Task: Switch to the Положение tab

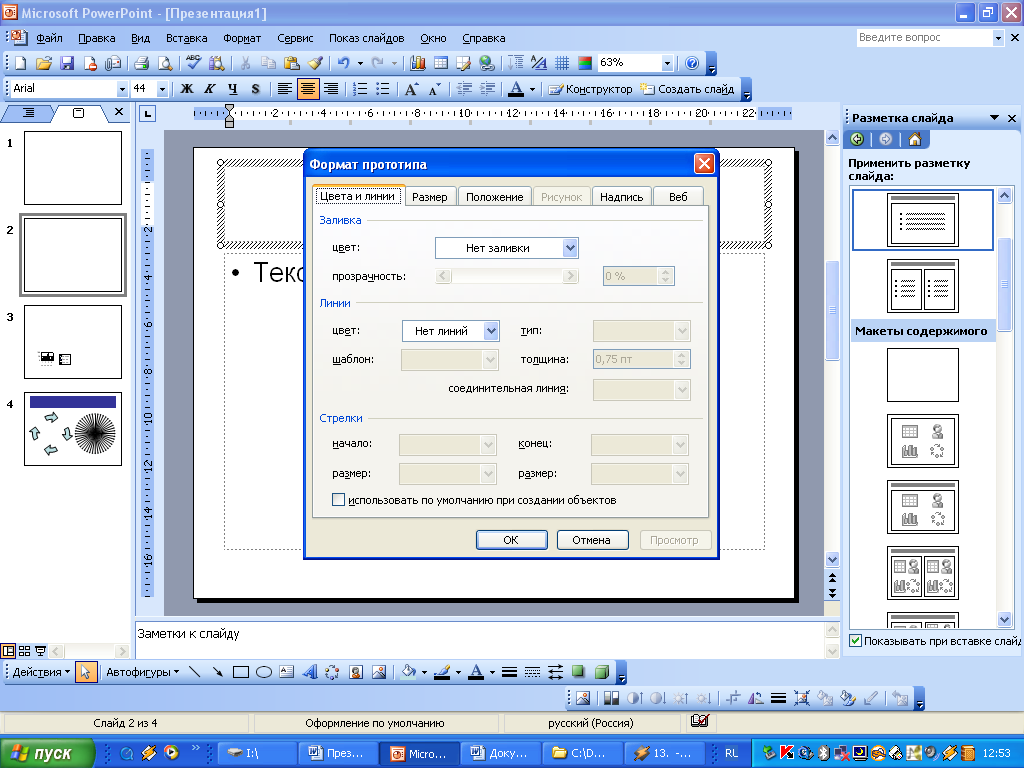Action: pos(494,197)
